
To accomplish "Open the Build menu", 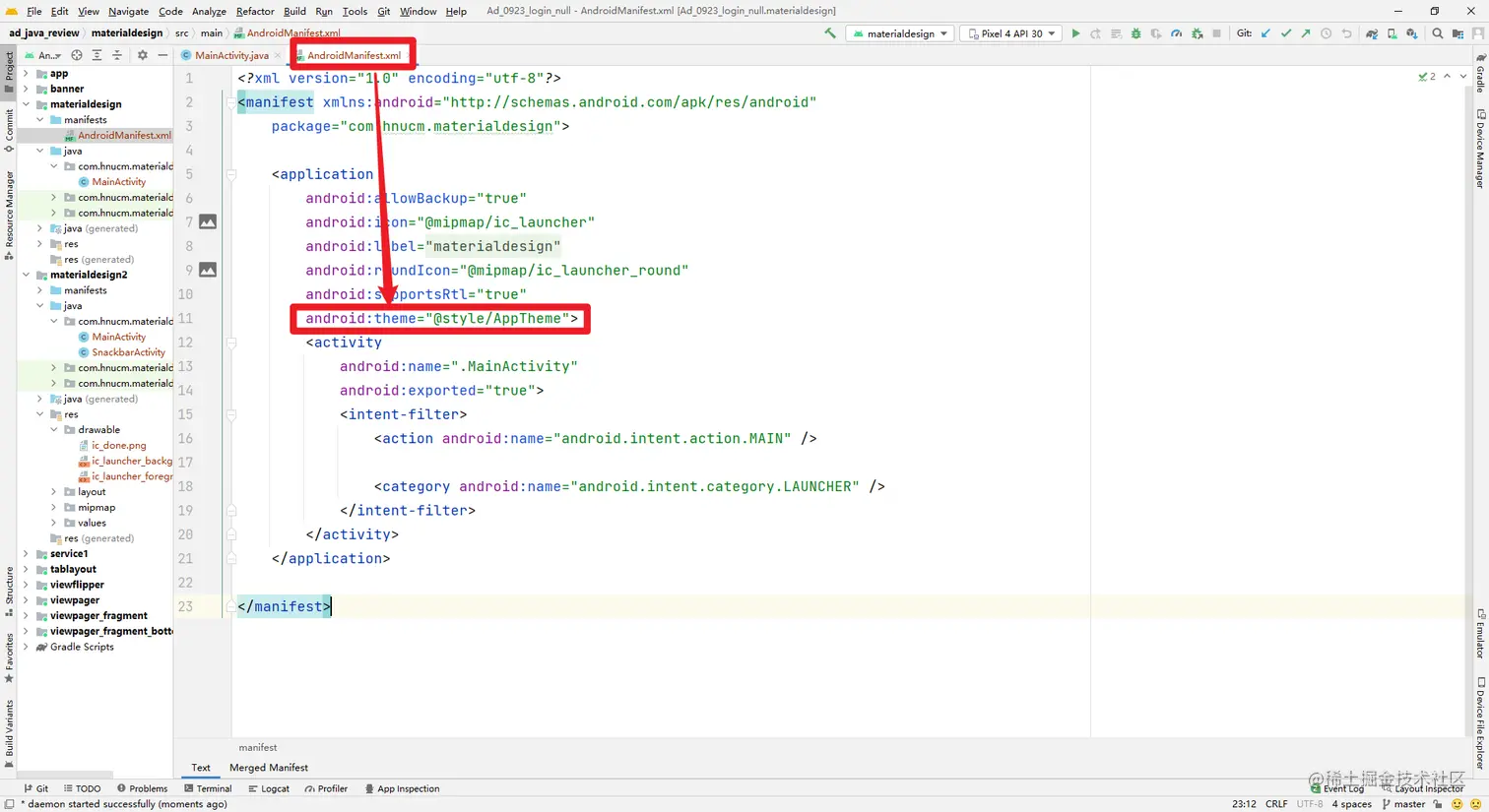I will pyautogui.click(x=294, y=11).
